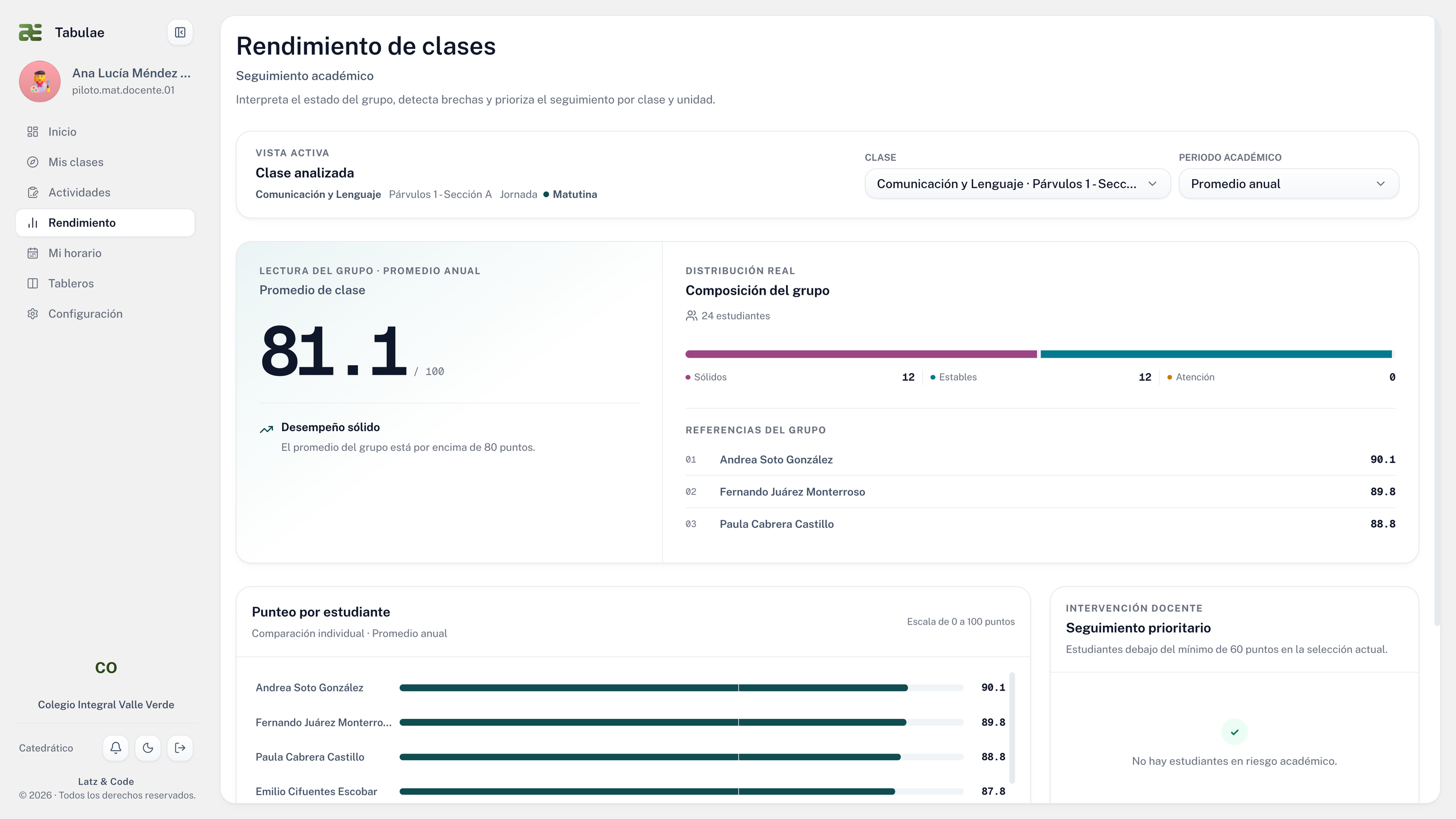
Task: Open Mis clases menu item
Action: pos(105,162)
